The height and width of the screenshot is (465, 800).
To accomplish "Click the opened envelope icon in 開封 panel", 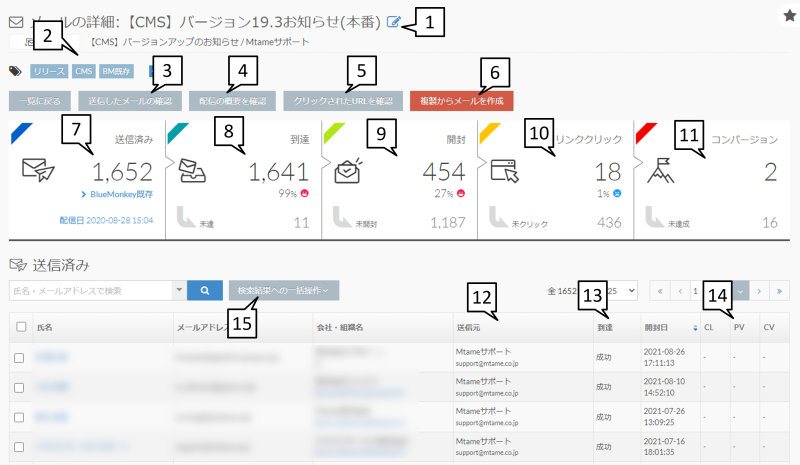I will (x=348, y=170).
